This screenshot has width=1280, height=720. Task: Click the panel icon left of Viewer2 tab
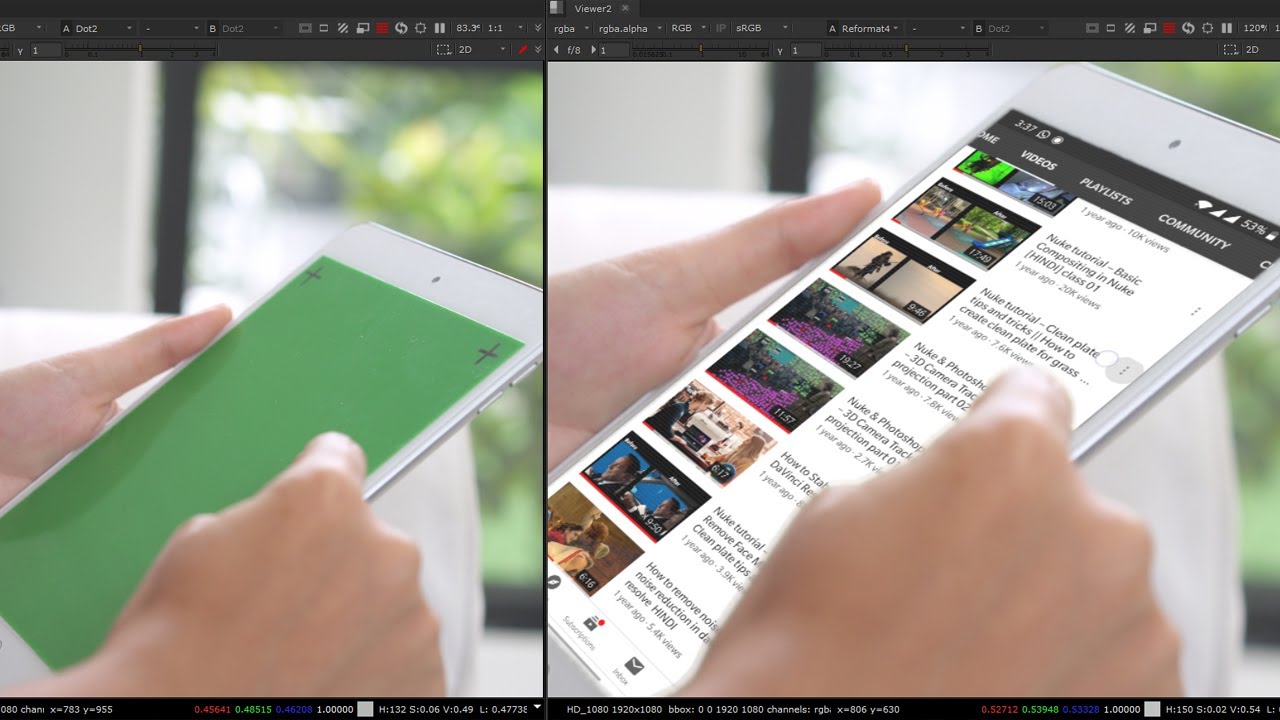point(556,8)
